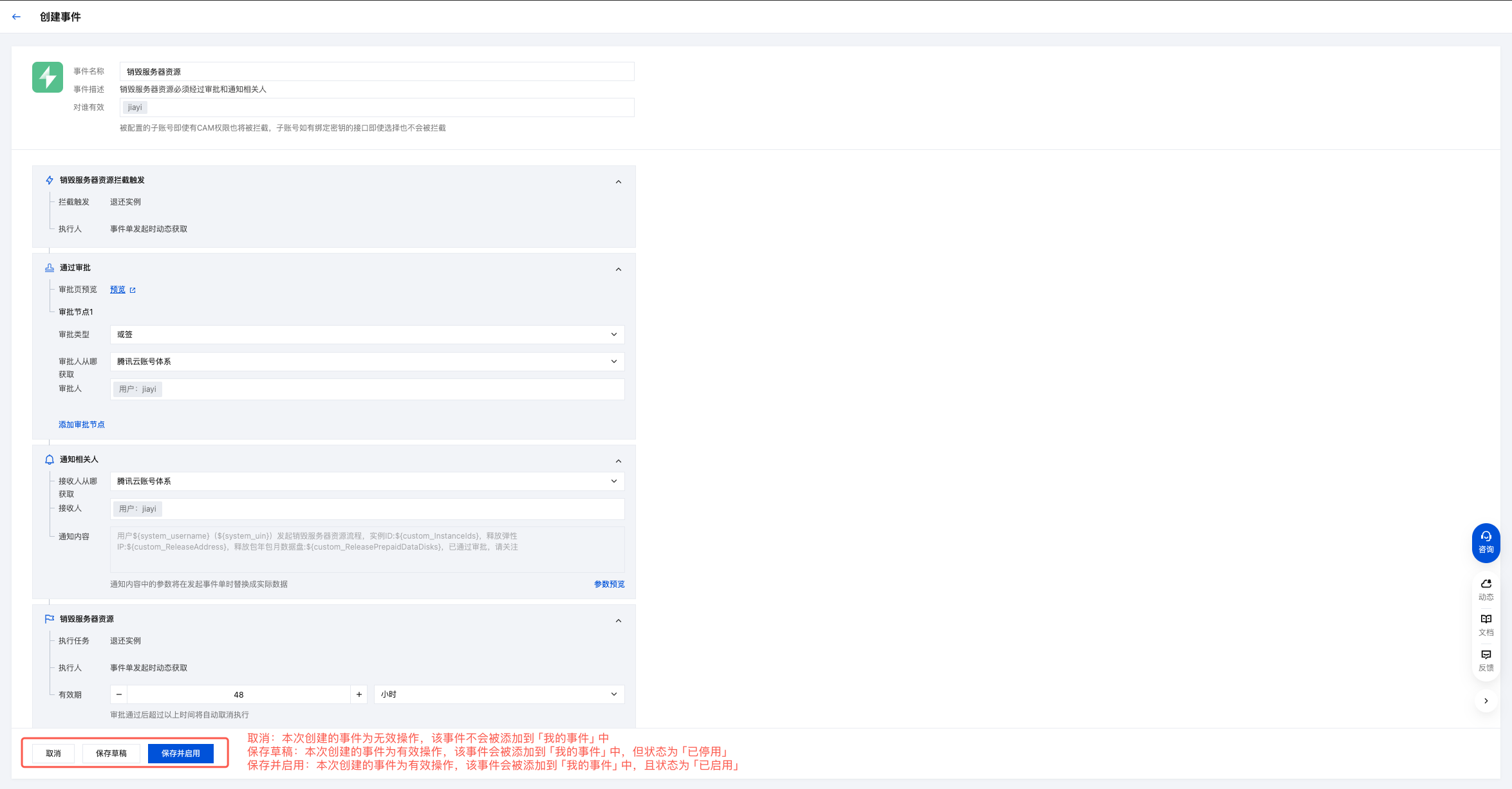Click the green lightning event icon
This screenshot has height=789, width=1512.
pyautogui.click(x=48, y=77)
